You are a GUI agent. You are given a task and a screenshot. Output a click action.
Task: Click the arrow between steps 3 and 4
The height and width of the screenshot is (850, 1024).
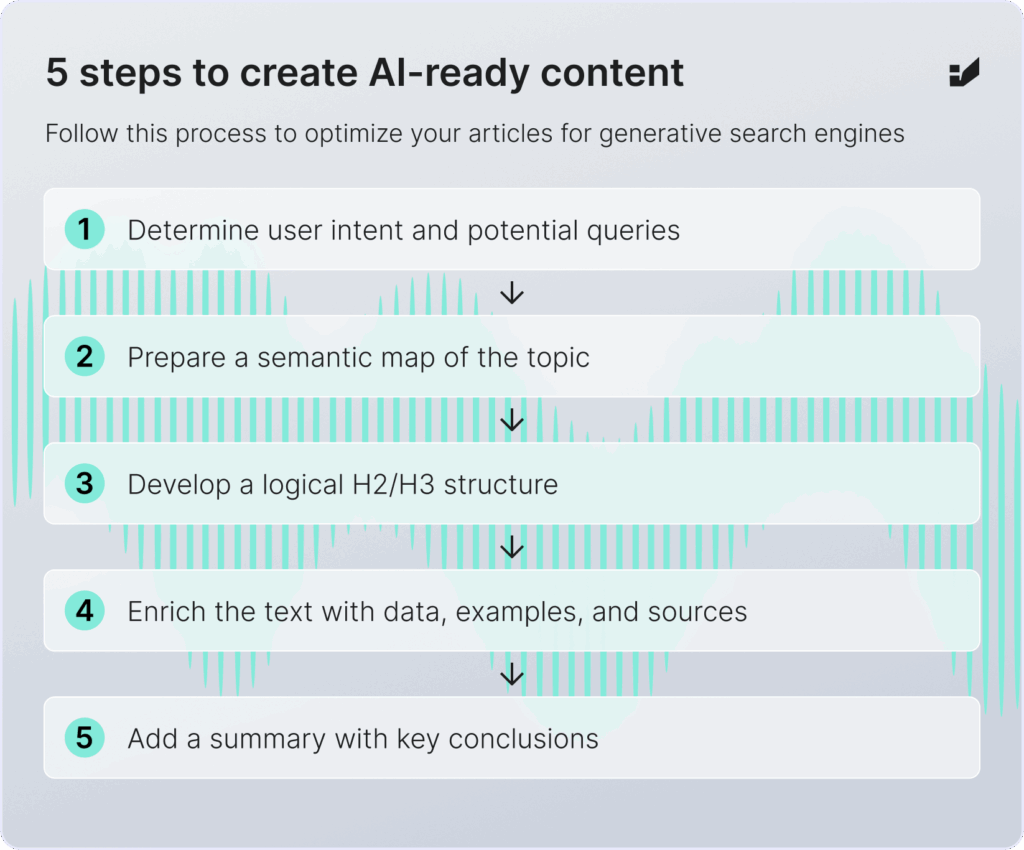(512, 547)
